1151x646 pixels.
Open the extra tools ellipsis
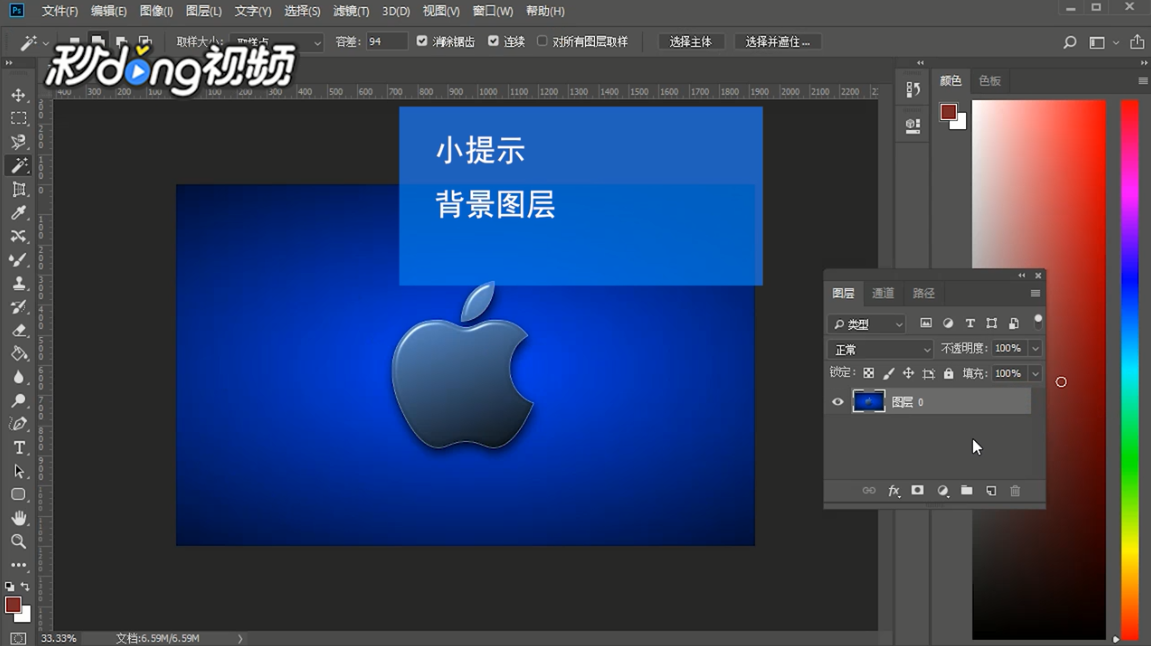pyautogui.click(x=18, y=565)
